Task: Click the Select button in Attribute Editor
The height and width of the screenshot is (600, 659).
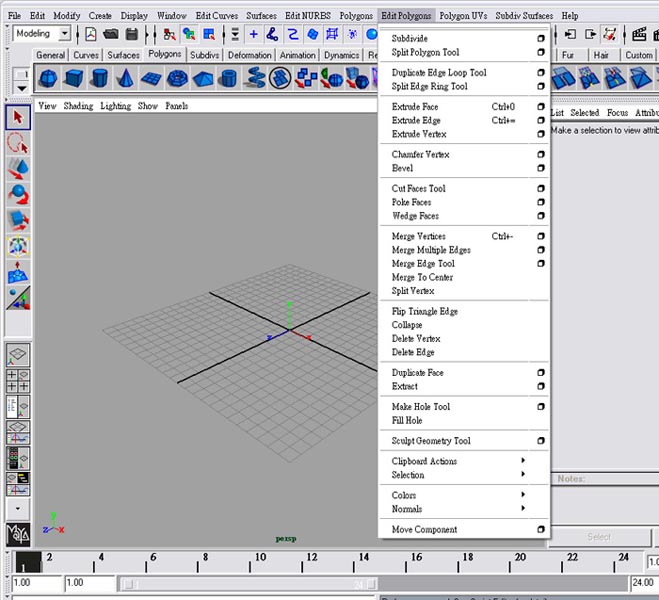Action: (x=599, y=537)
